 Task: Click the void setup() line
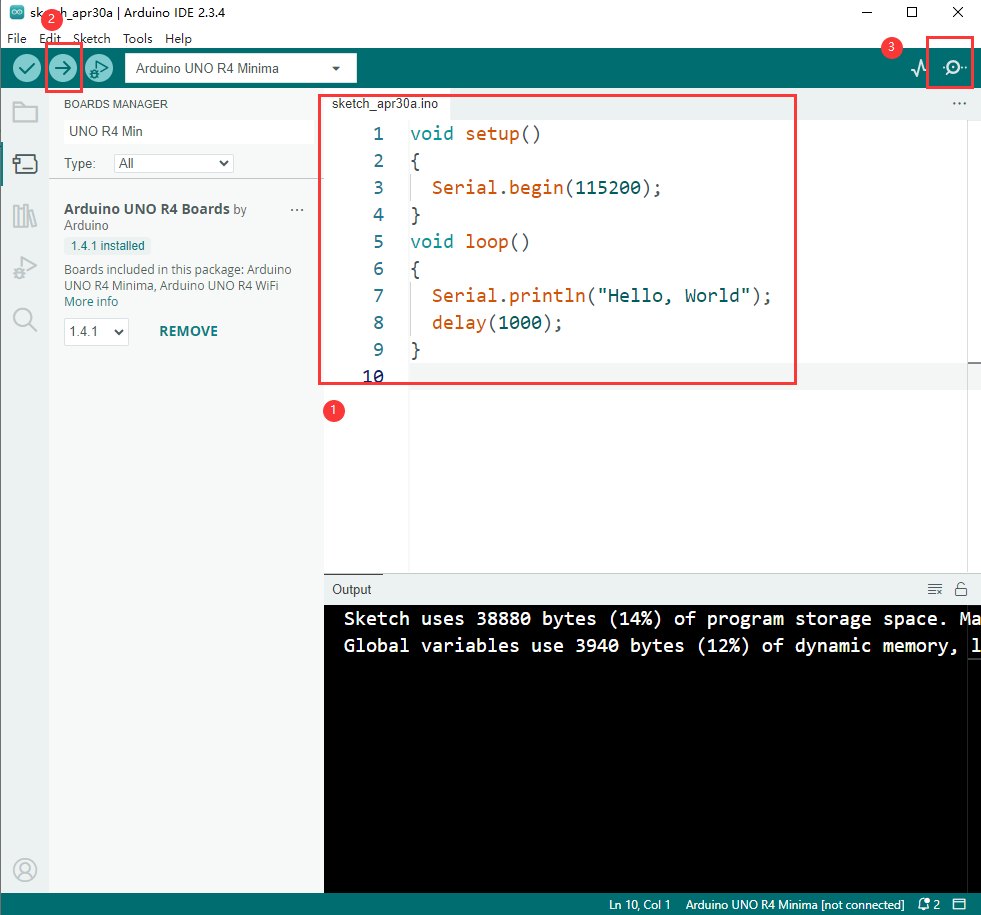click(x=475, y=134)
